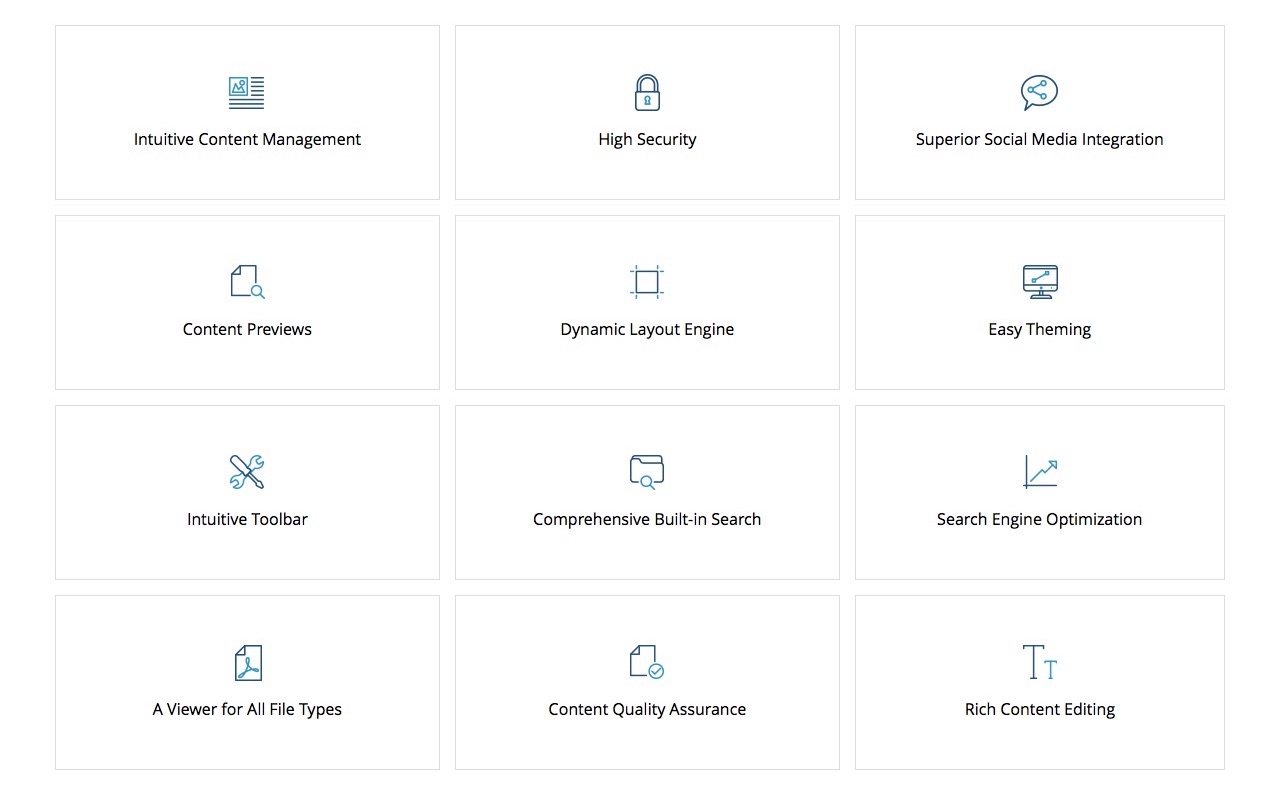Select the Dynamic Layout Engine label
Viewport: 1280px width, 789px height.
[x=647, y=330]
